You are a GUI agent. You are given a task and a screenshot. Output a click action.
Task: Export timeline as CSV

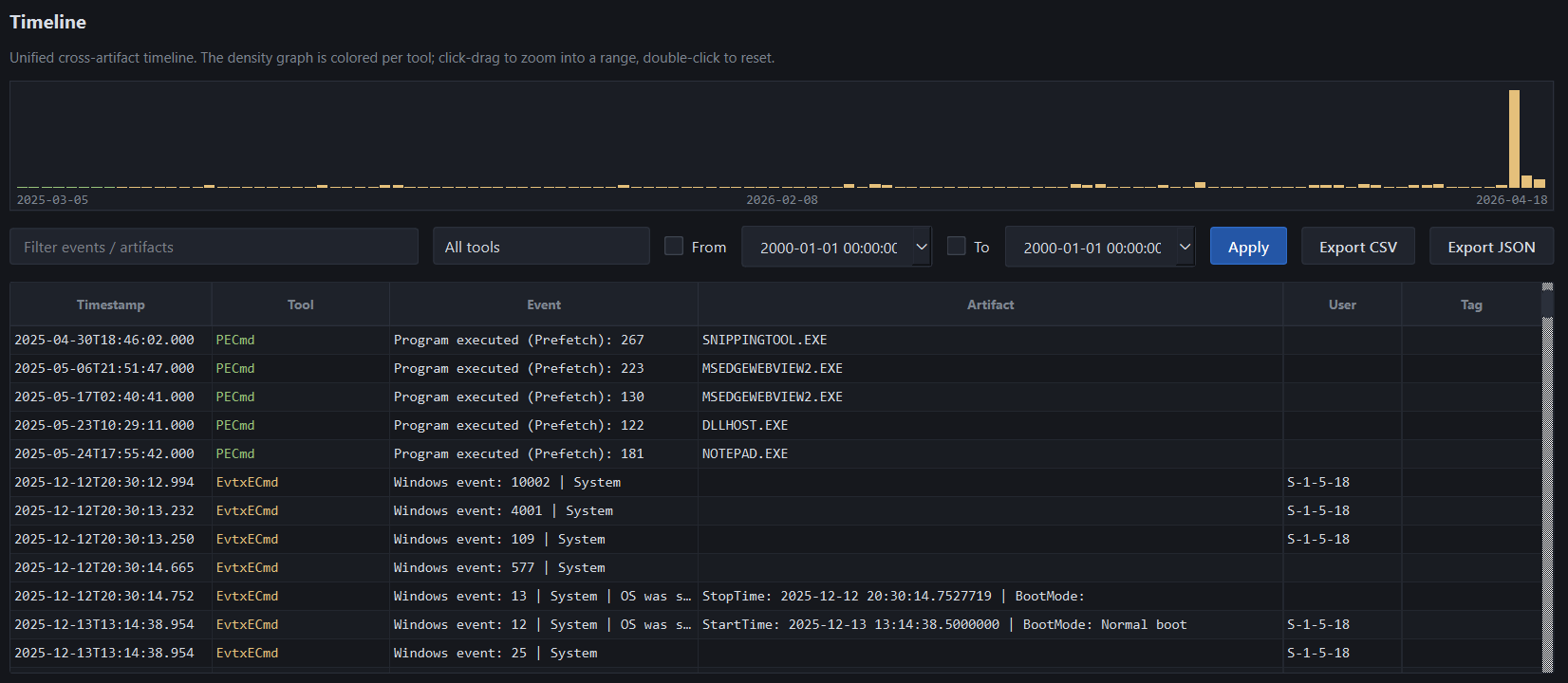point(1358,247)
